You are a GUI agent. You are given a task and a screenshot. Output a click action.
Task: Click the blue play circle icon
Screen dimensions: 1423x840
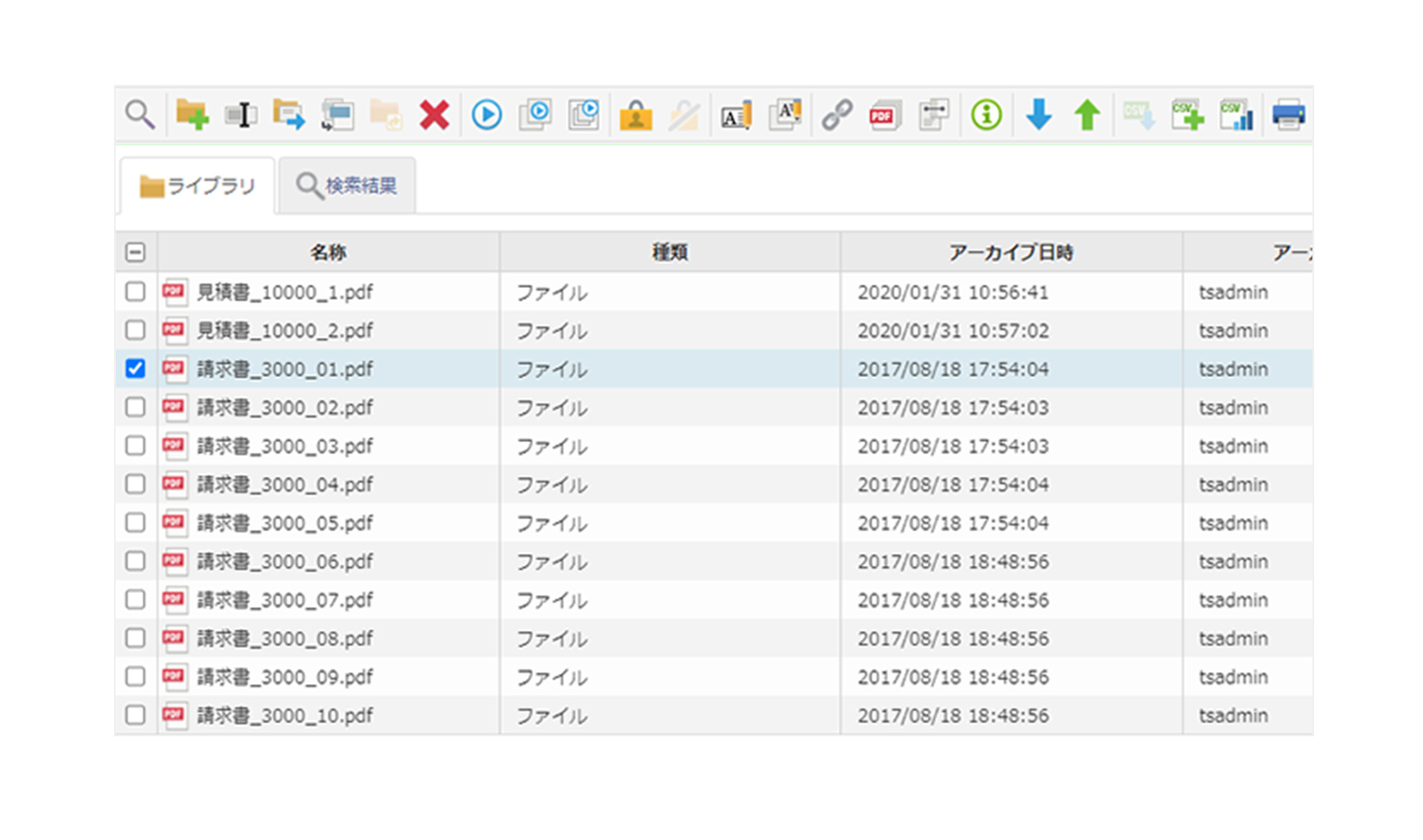click(487, 114)
